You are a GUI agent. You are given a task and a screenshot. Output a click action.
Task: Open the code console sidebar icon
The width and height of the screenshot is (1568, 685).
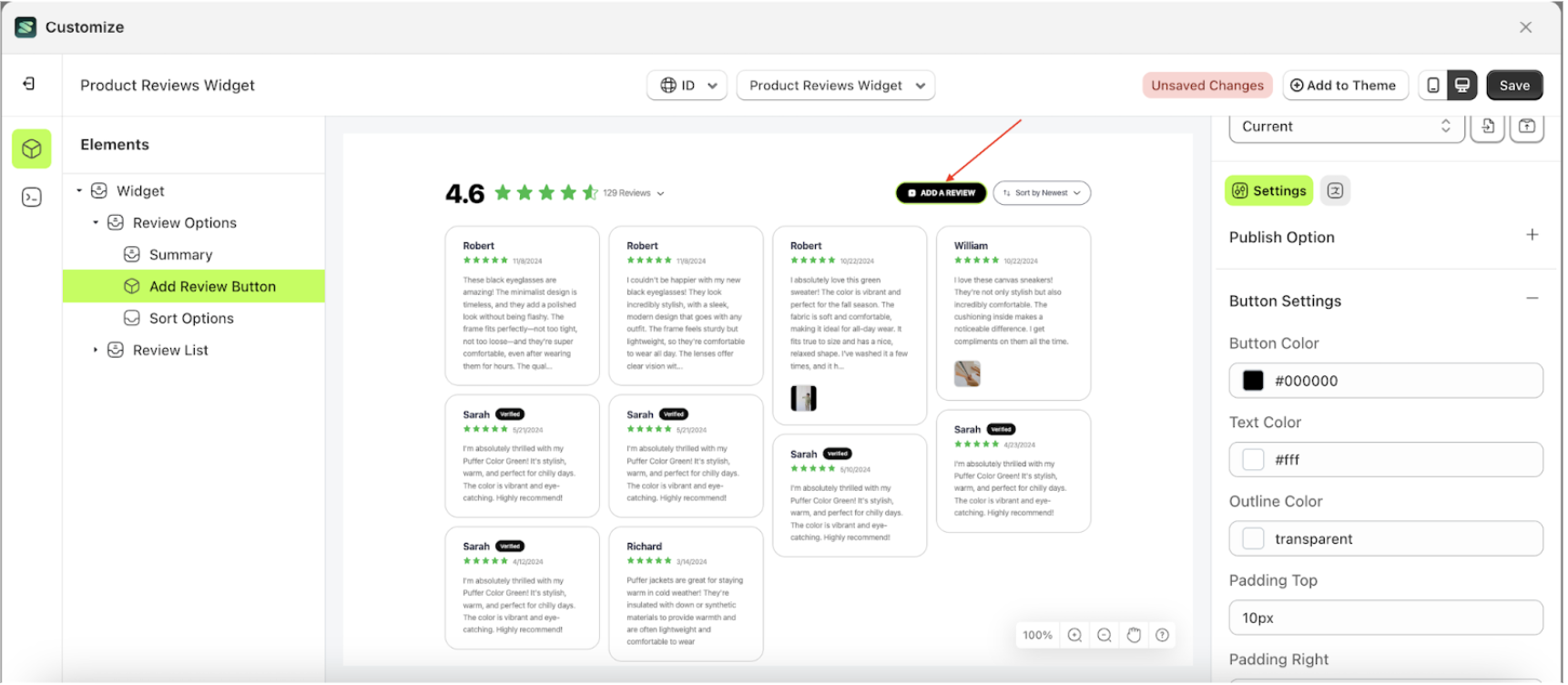32,197
